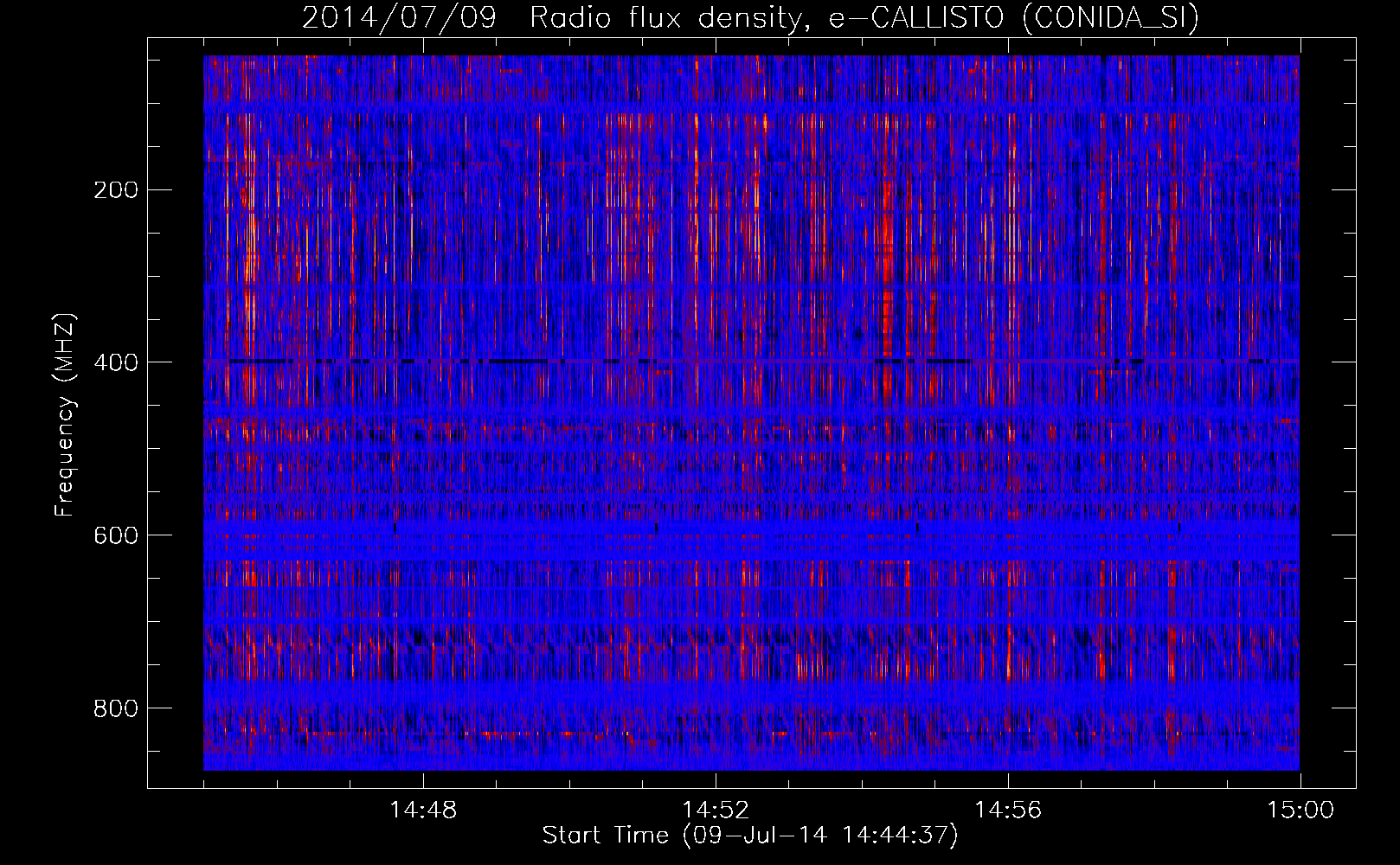Click the 600 frequency tick label
The height and width of the screenshot is (865, 1400).
115,535
